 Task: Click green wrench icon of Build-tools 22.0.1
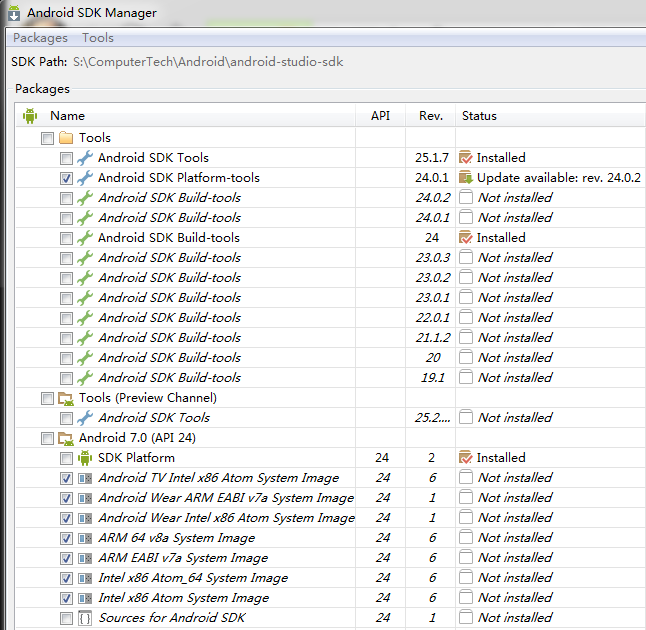pyautogui.click(x=85, y=318)
